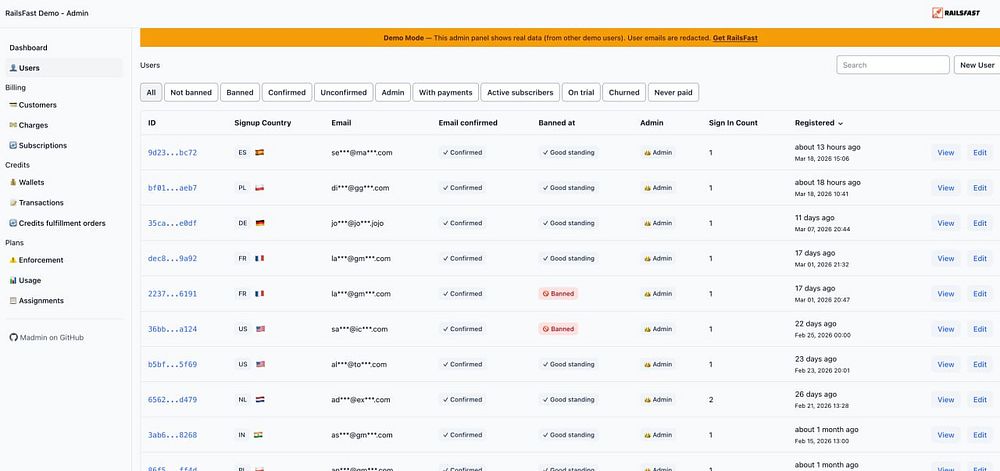Click the RailsFast logo
This screenshot has height=471, width=1000.
[x=955, y=13]
